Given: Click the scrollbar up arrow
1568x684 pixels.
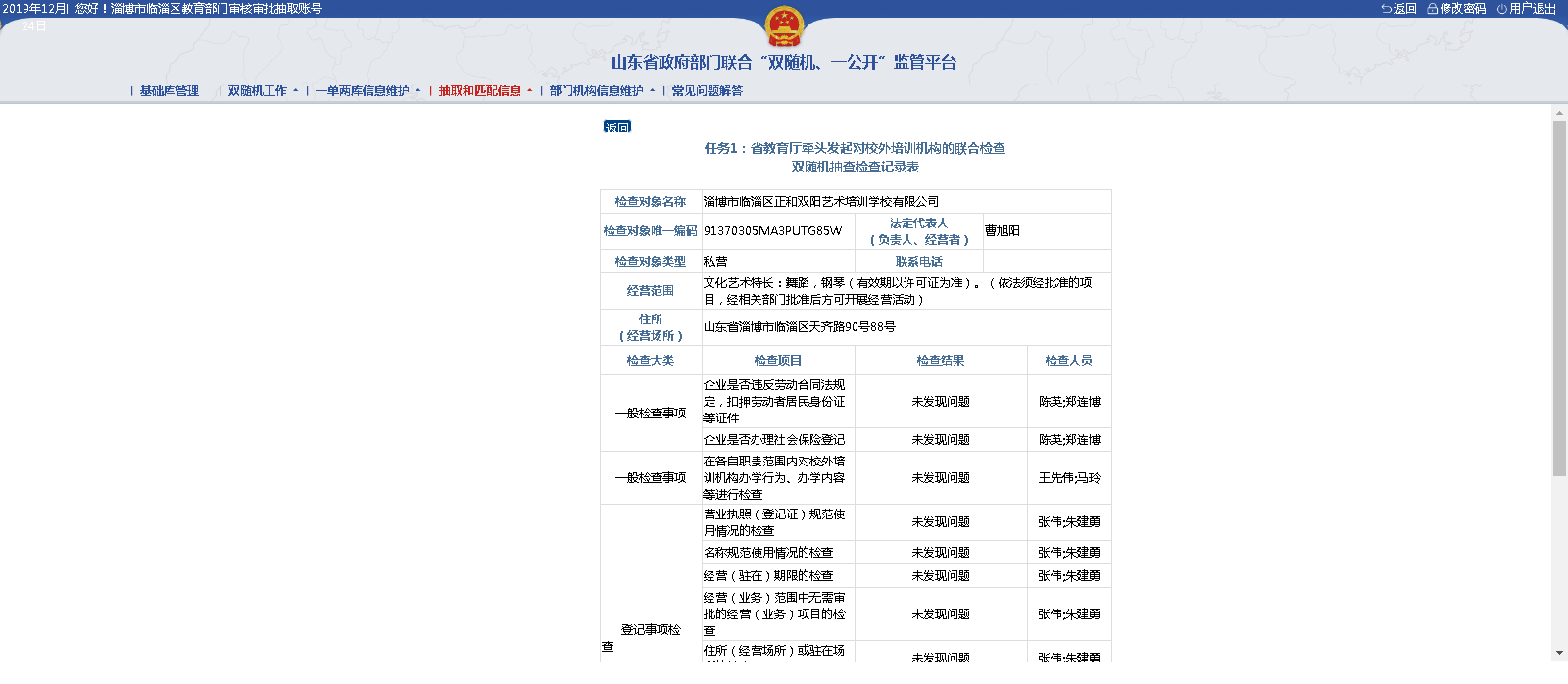Looking at the screenshot, I should [1559, 114].
